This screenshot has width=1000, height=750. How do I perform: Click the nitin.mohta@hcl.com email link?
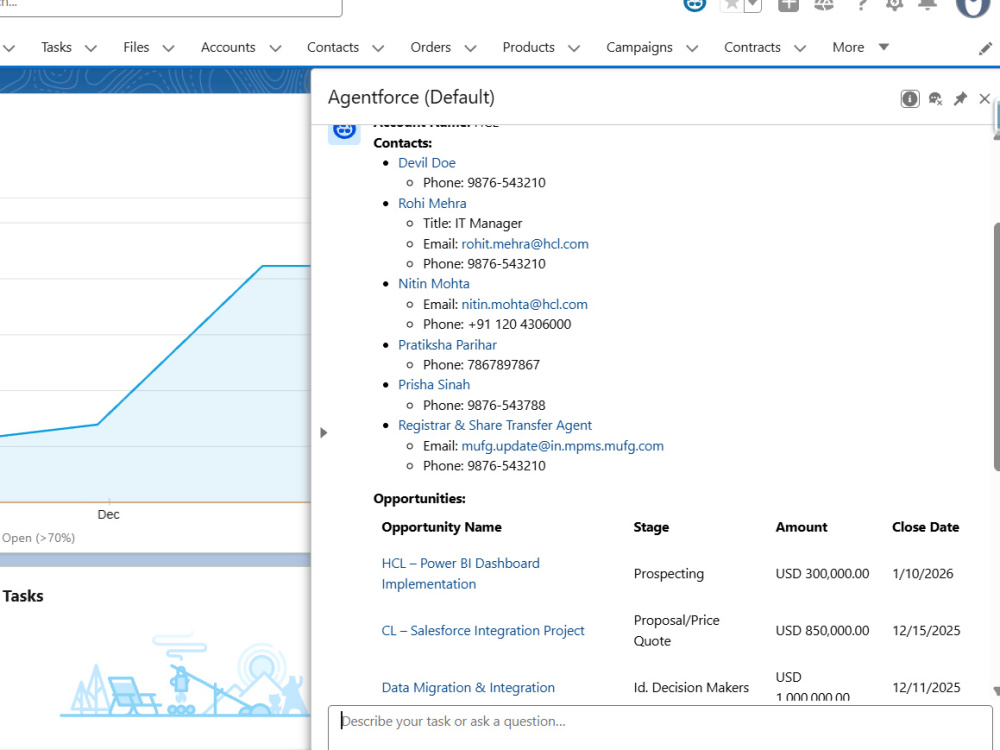[x=524, y=304]
